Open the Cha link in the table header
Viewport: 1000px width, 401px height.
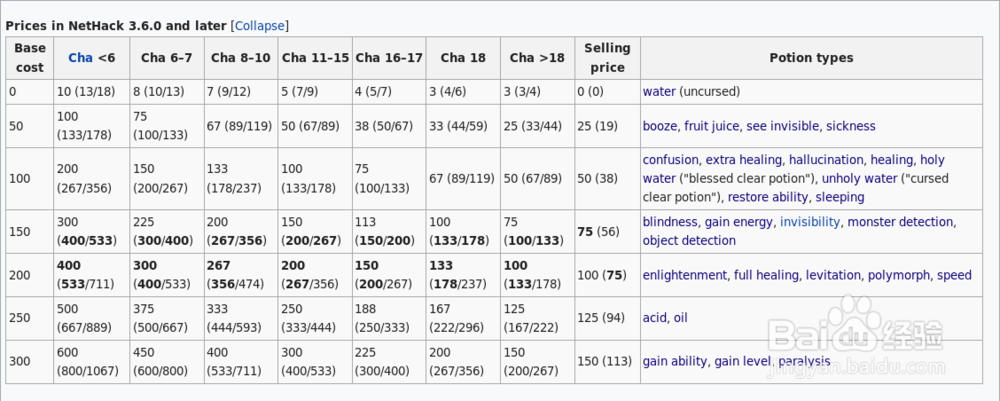click(x=80, y=57)
